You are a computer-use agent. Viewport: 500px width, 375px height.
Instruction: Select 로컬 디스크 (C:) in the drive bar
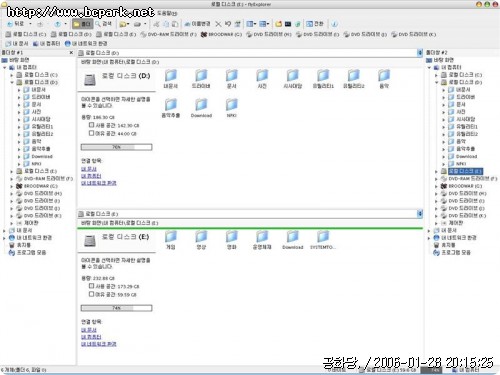pyautogui.click(x=26, y=34)
